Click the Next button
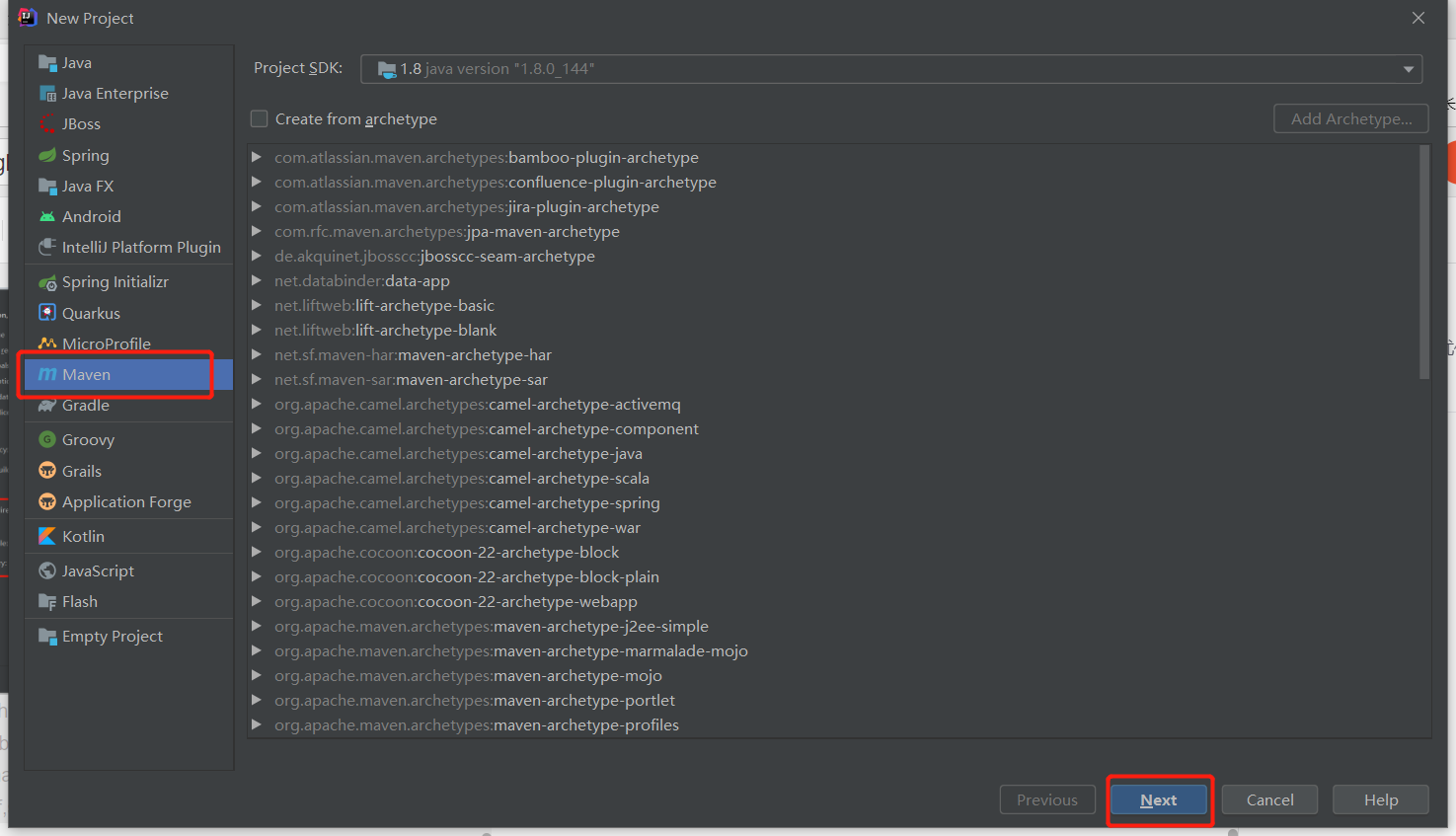 [1159, 799]
